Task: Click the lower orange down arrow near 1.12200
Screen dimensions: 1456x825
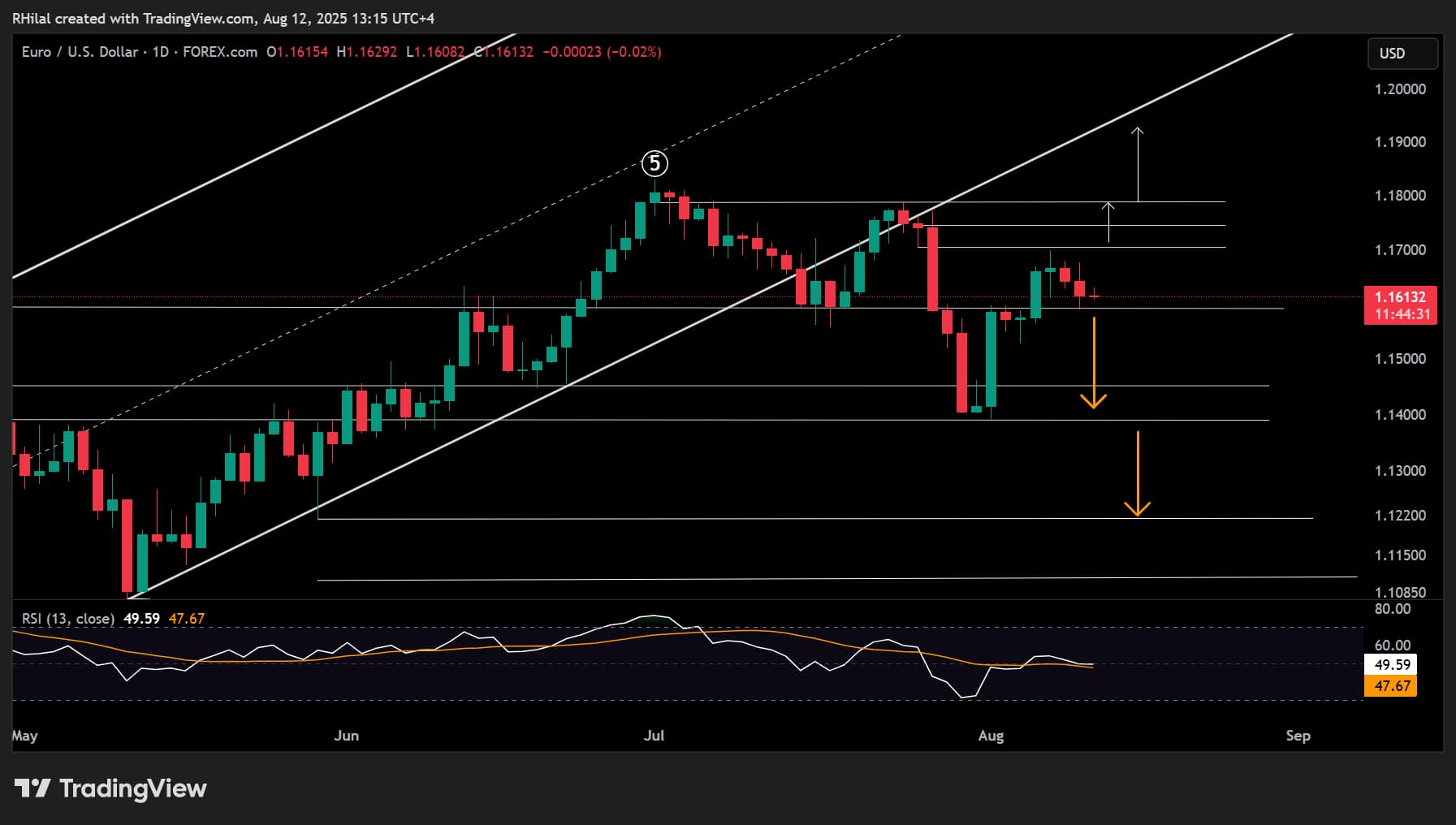Action: coord(1137,474)
